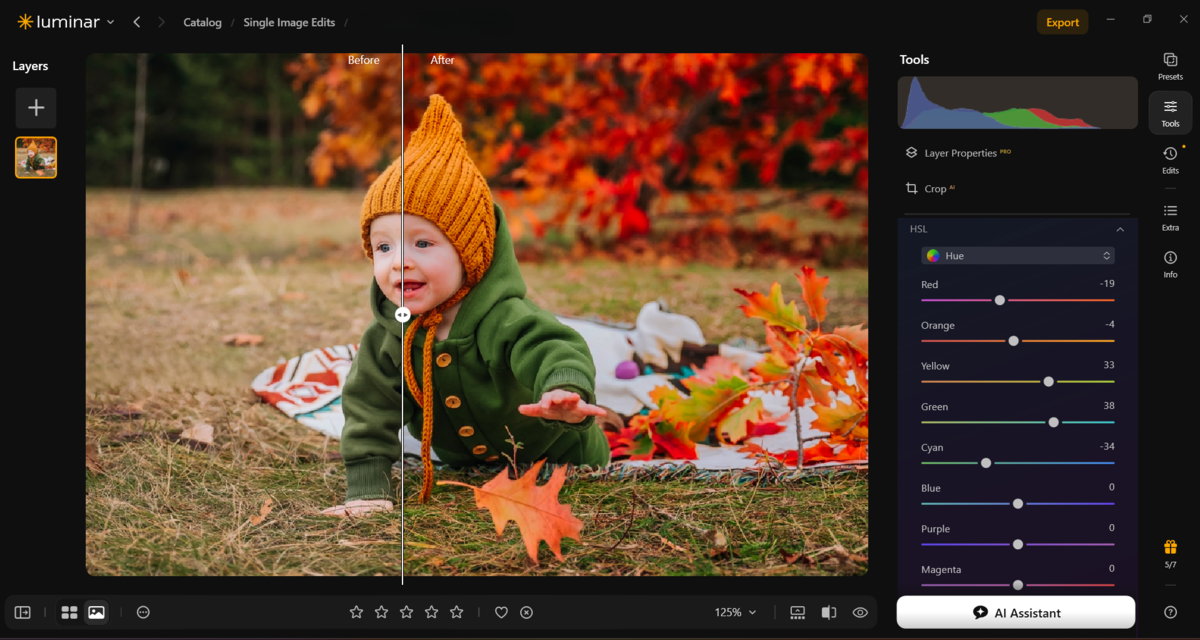Open Single Image Edits breadcrumb
The width and height of the screenshot is (1200, 640).
[289, 22]
